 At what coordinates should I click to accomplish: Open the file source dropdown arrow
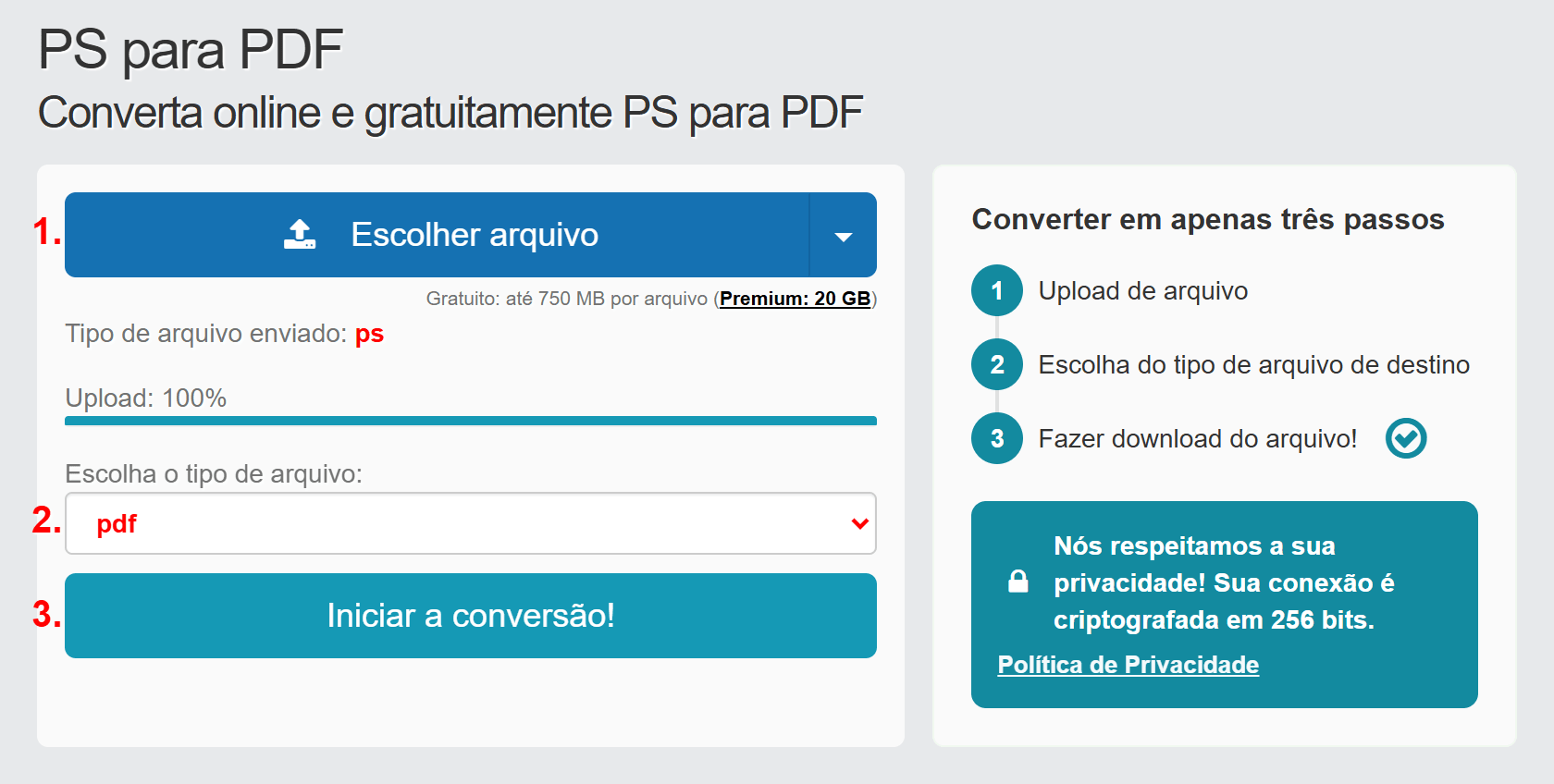coord(843,236)
